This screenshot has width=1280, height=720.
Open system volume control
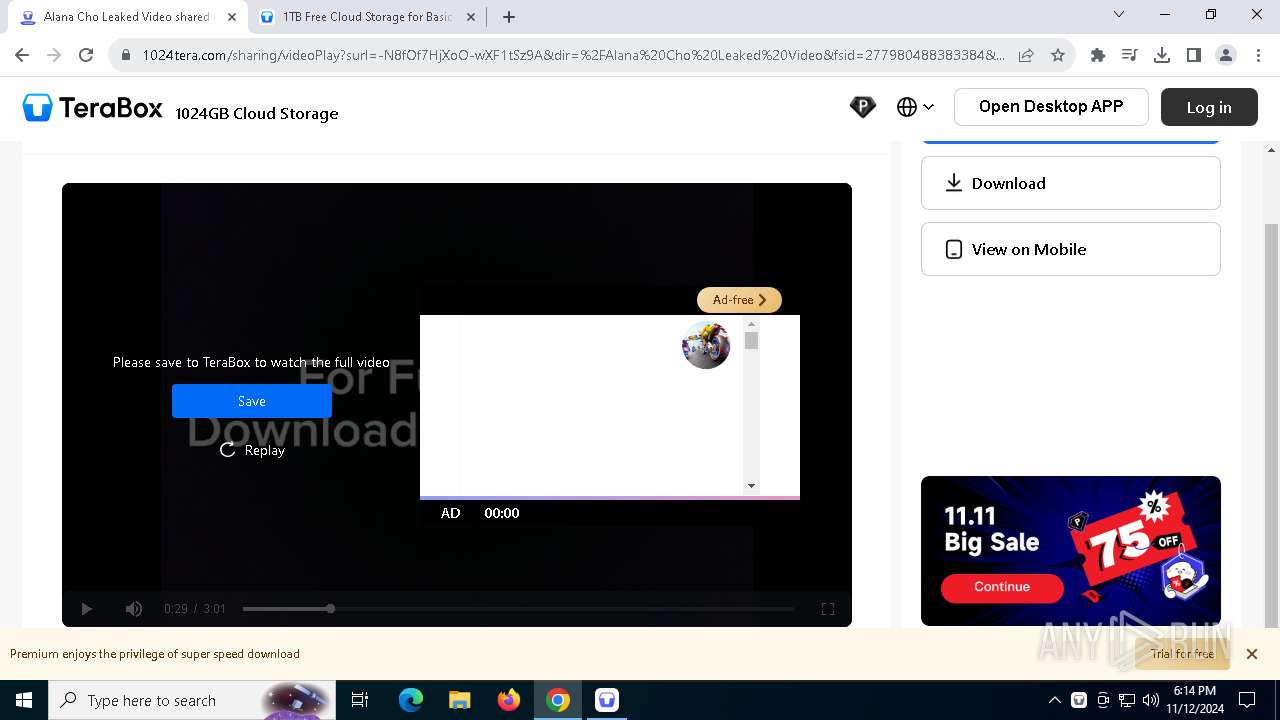tap(1151, 700)
